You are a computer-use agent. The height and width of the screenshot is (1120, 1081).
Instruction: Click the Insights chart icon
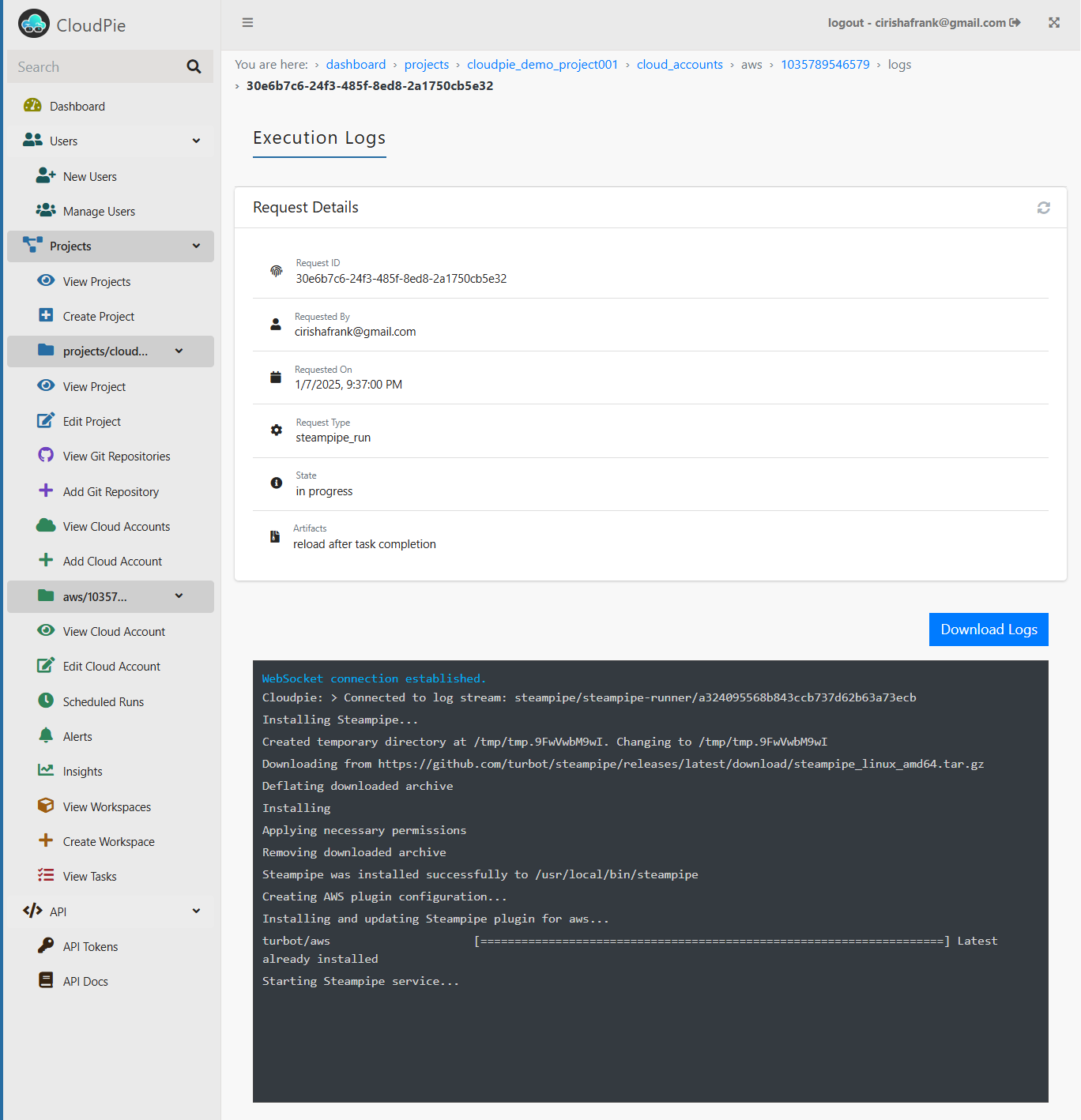click(x=46, y=770)
